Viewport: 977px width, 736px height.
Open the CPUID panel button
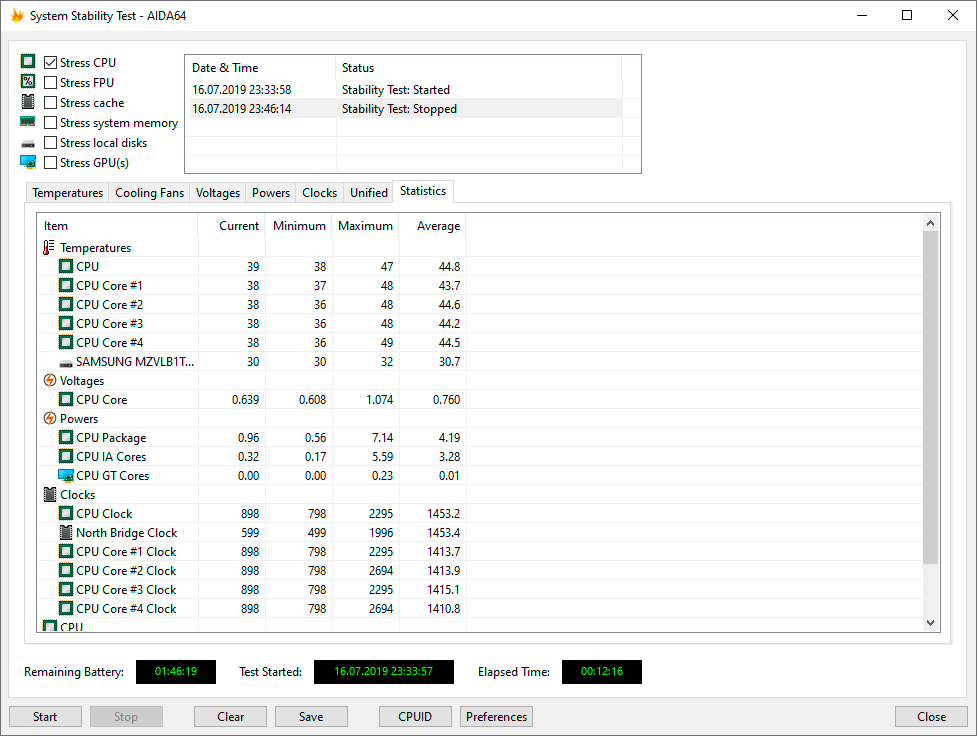(x=415, y=717)
